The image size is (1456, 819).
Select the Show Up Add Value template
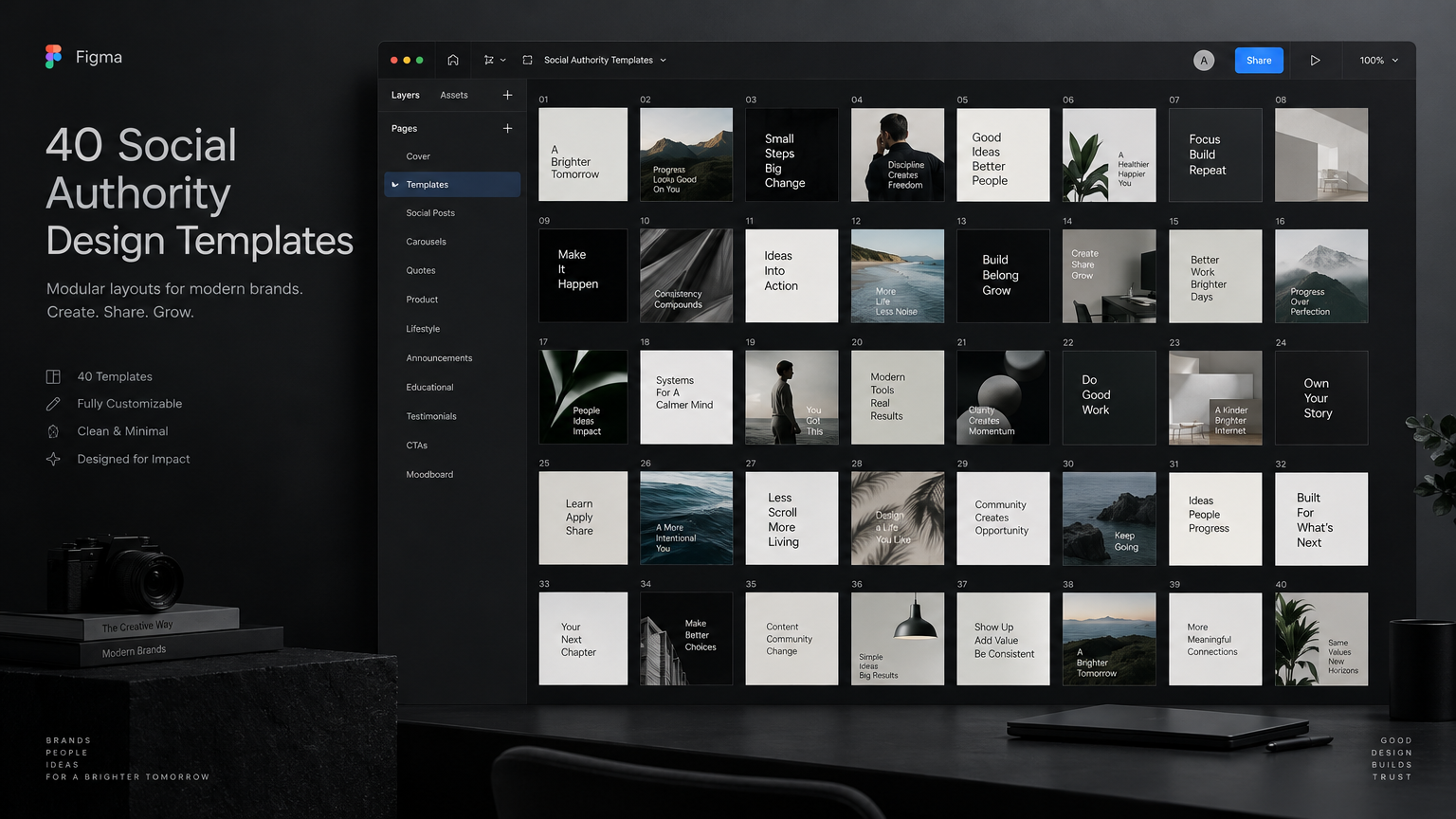click(1003, 639)
